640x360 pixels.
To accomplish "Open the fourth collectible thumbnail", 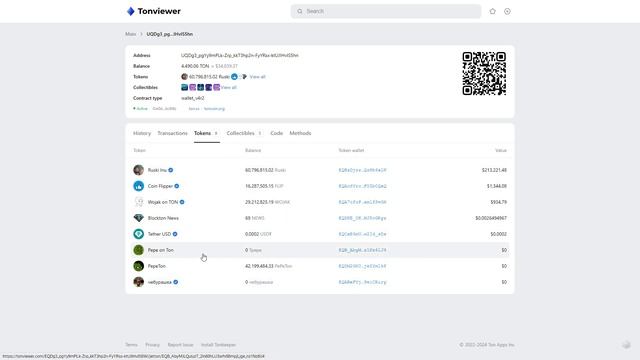I will click(209, 87).
